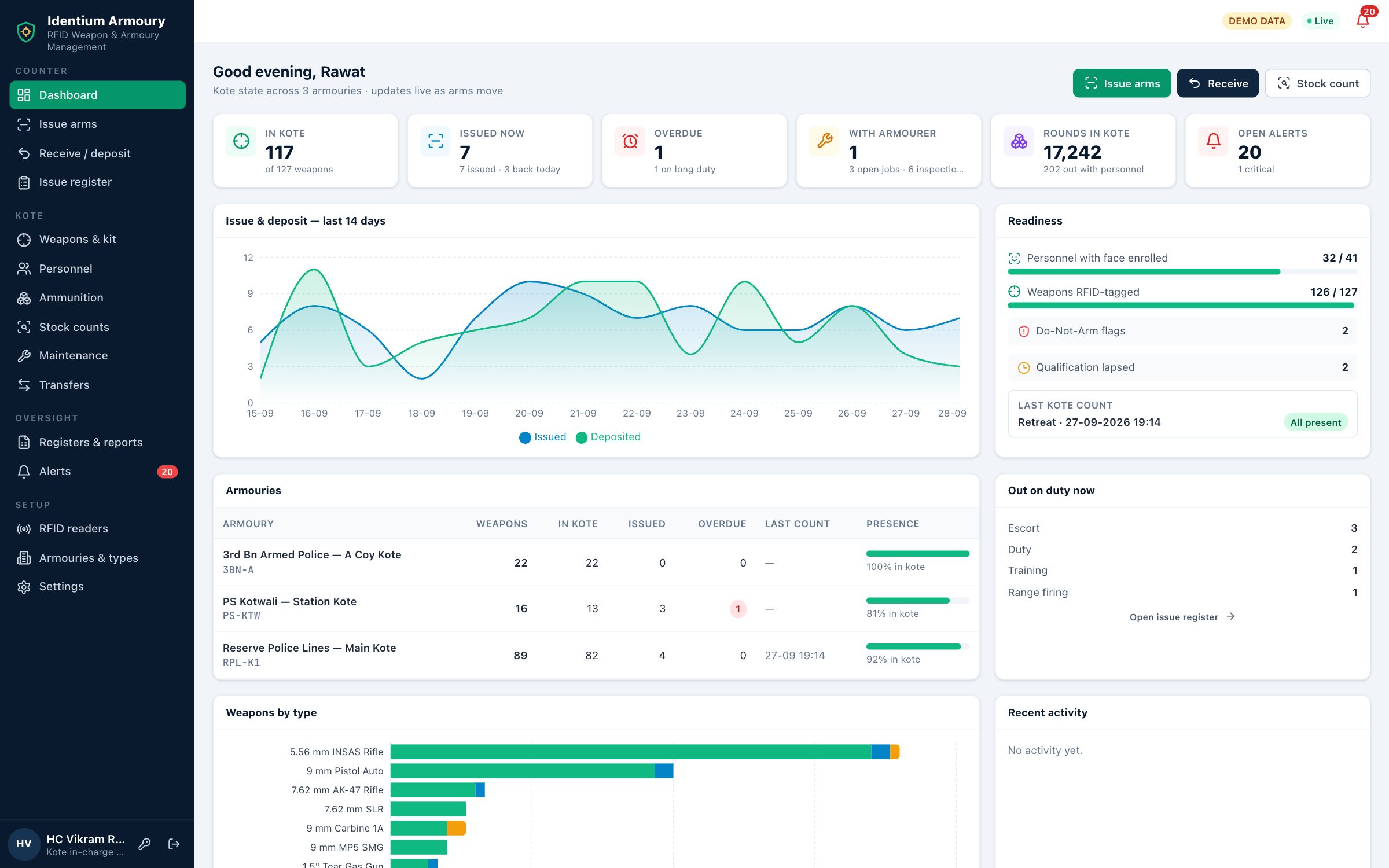Open Stock counts in sidebar

pyautogui.click(x=97, y=327)
